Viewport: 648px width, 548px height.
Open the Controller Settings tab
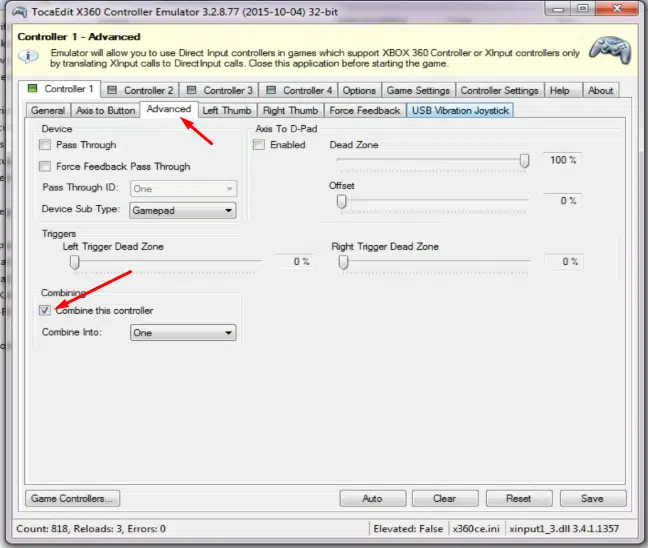point(499,90)
